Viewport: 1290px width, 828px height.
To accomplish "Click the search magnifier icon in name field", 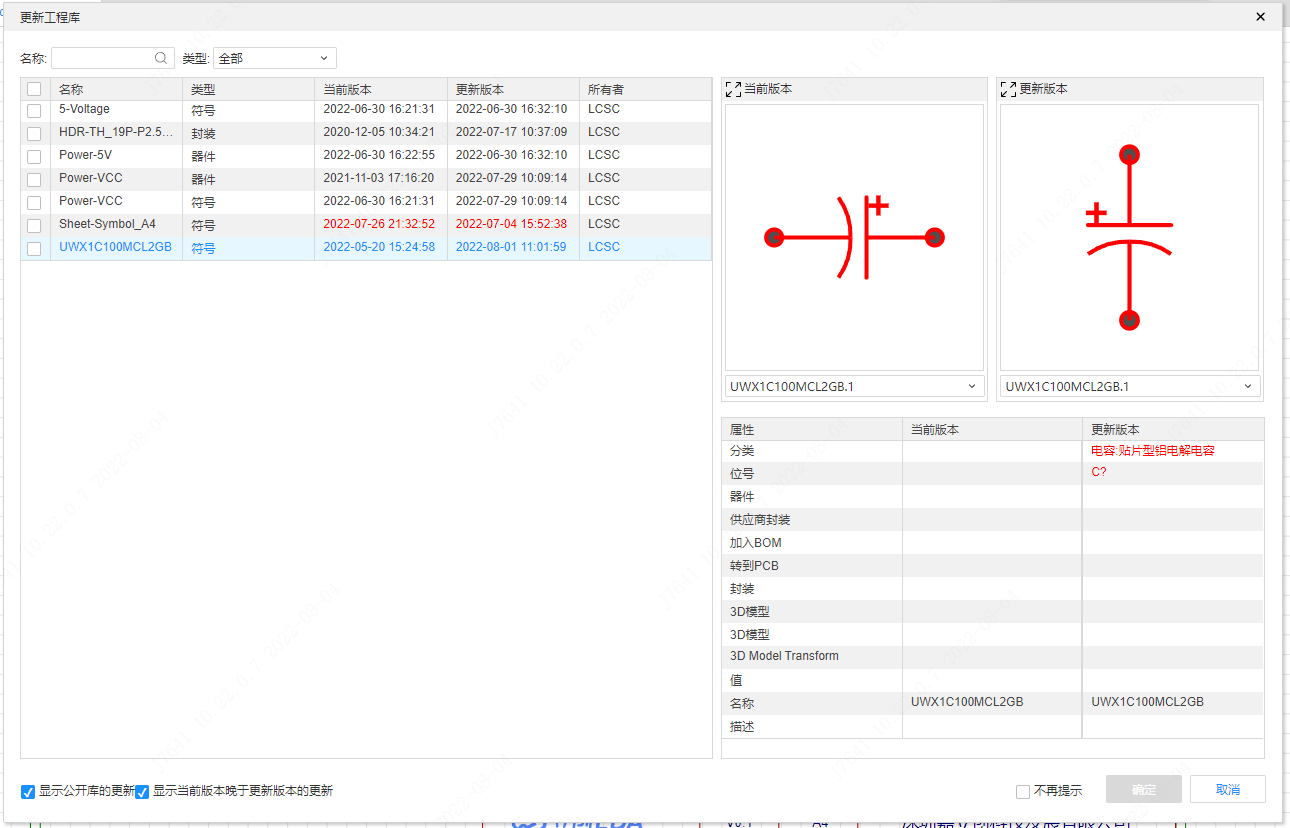I will [x=161, y=58].
